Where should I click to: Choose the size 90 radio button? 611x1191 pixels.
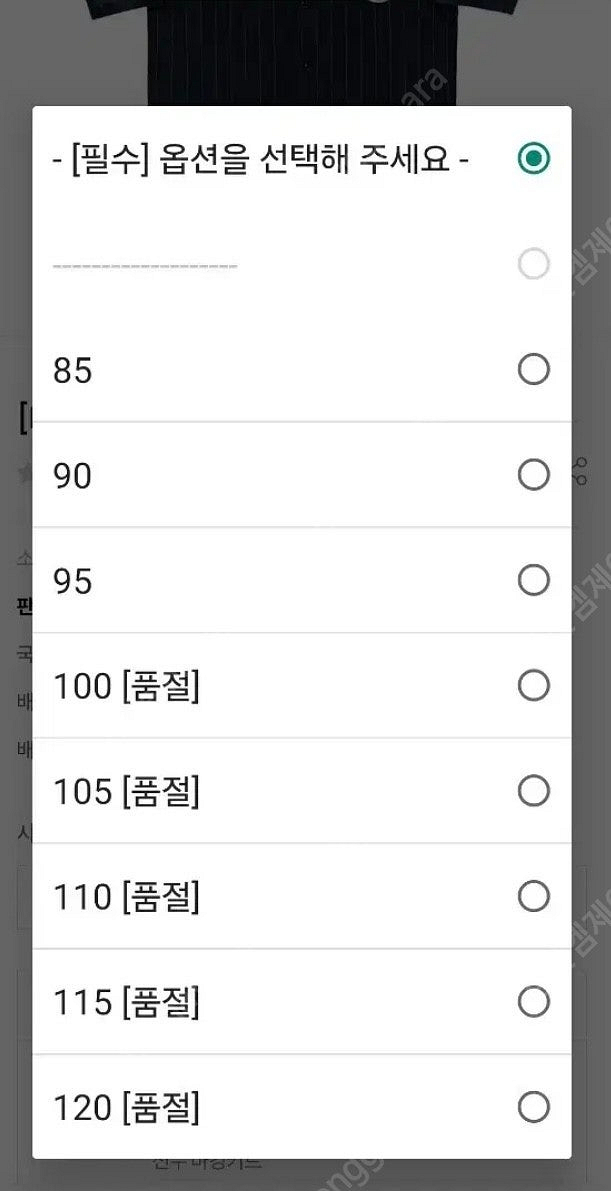click(x=533, y=475)
